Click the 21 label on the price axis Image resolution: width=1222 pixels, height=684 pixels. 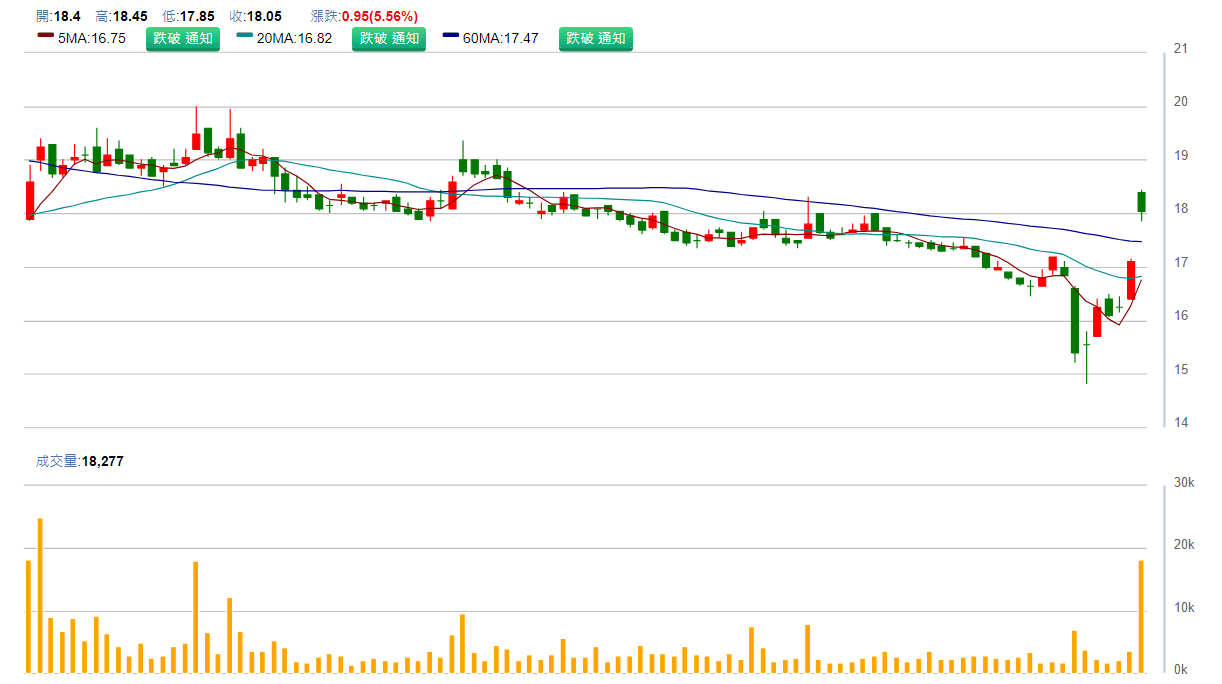(1181, 49)
